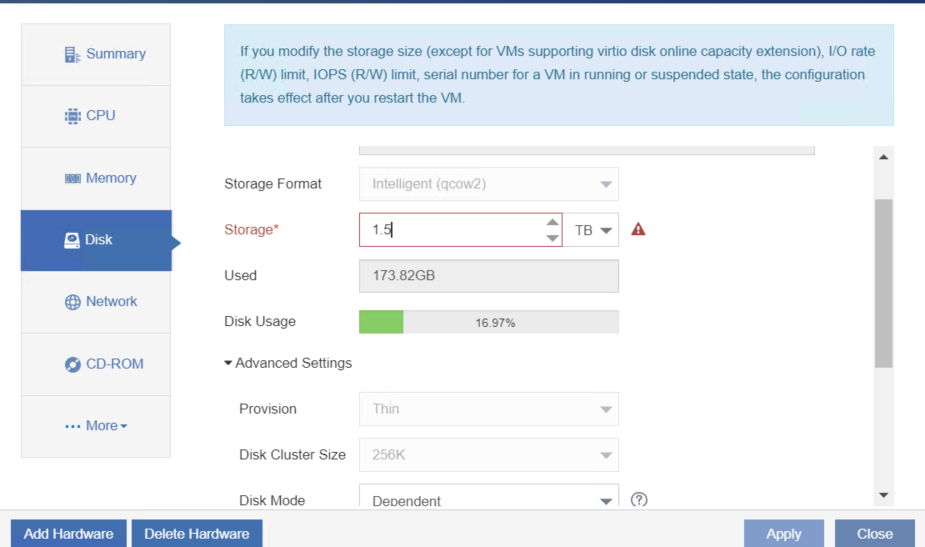Click the Summary icon in the sidebar
This screenshot has width=925, height=547.
click(72, 55)
